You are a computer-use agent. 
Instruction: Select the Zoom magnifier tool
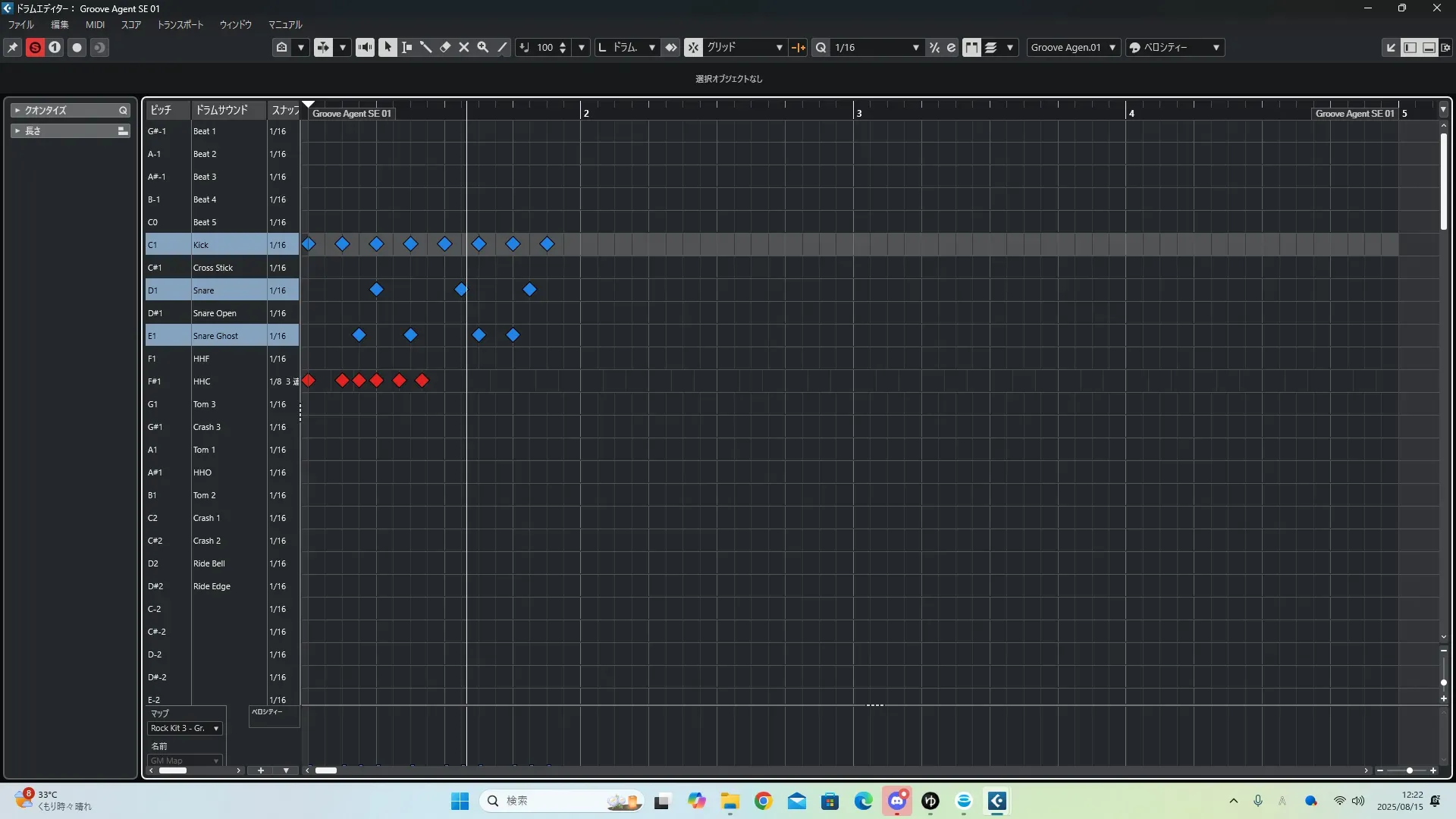482,47
